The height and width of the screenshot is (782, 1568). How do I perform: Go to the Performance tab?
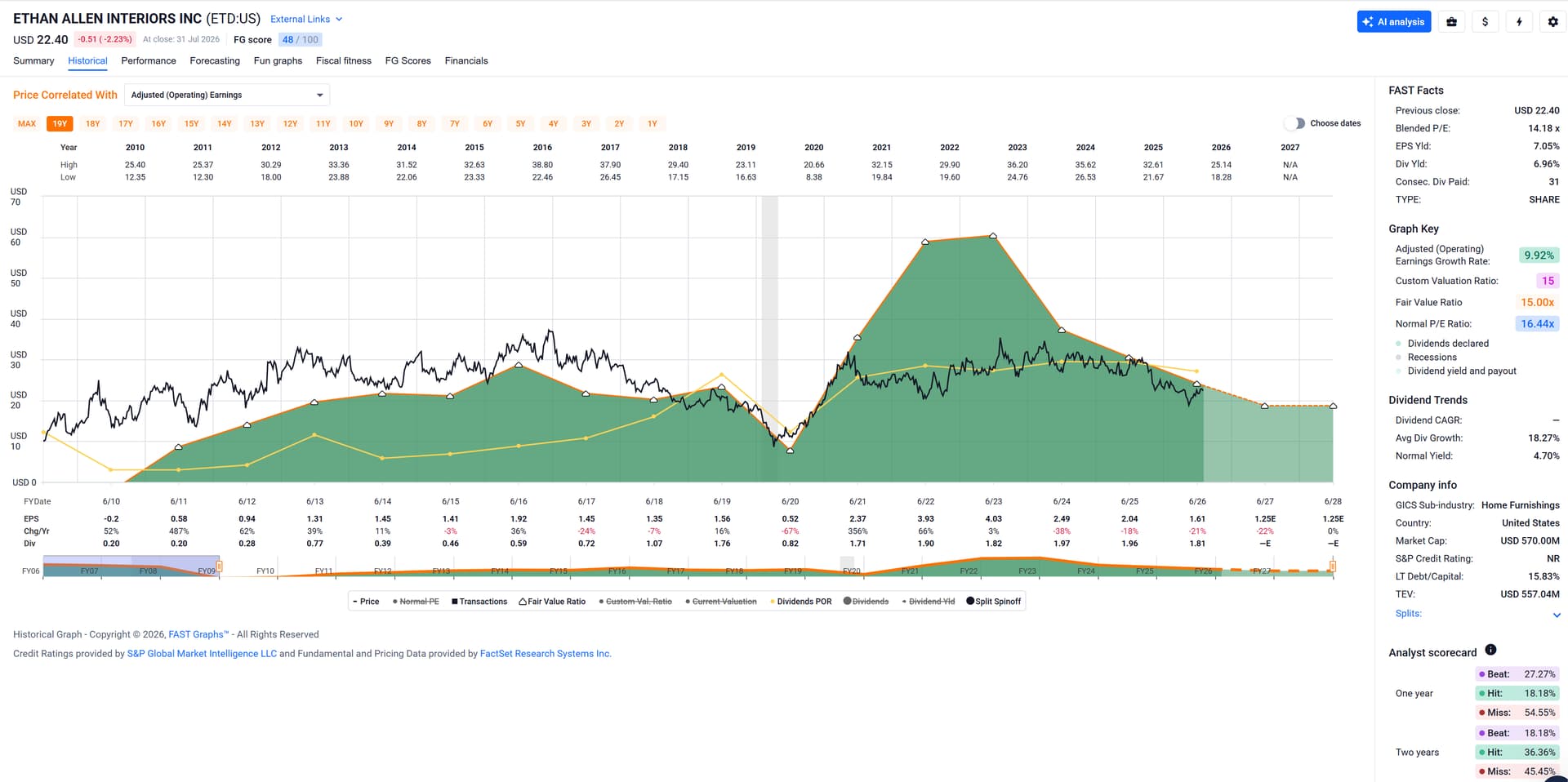pyautogui.click(x=149, y=60)
